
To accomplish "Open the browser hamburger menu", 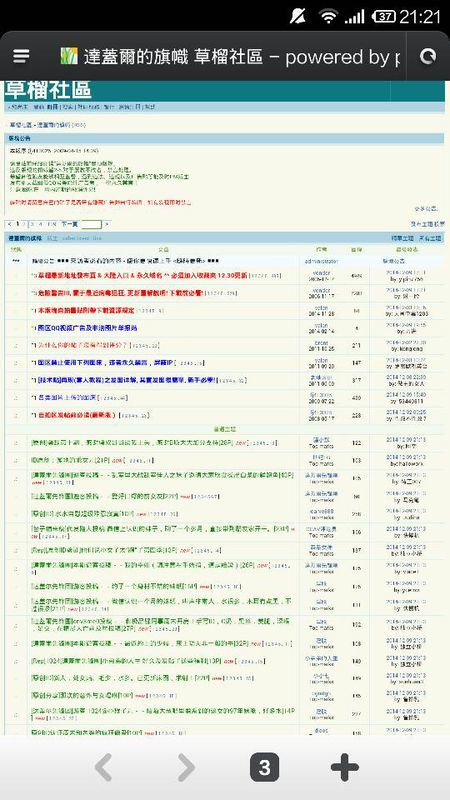I will [x=21, y=56].
